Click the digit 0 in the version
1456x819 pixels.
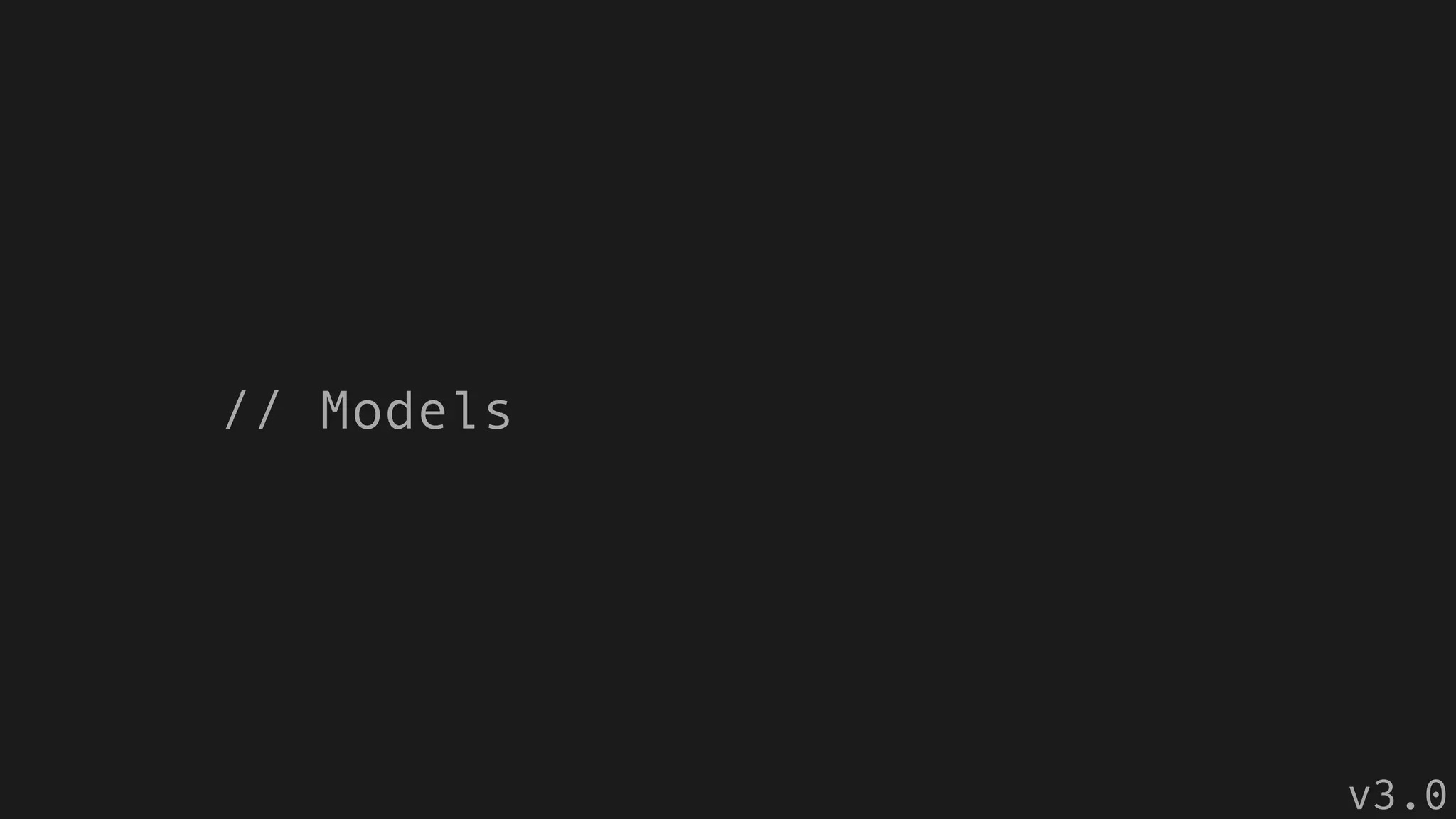pos(1435,795)
